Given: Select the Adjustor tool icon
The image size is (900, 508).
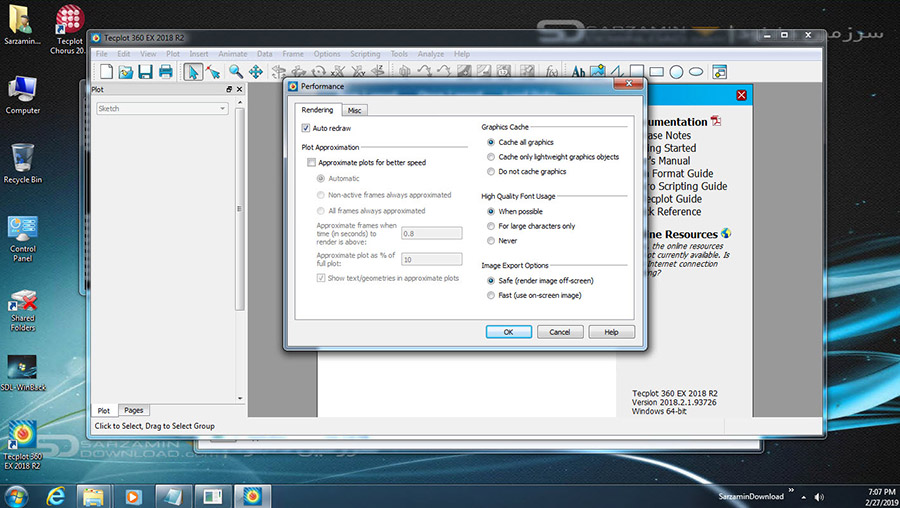Looking at the screenshot, I should (213, 72).
